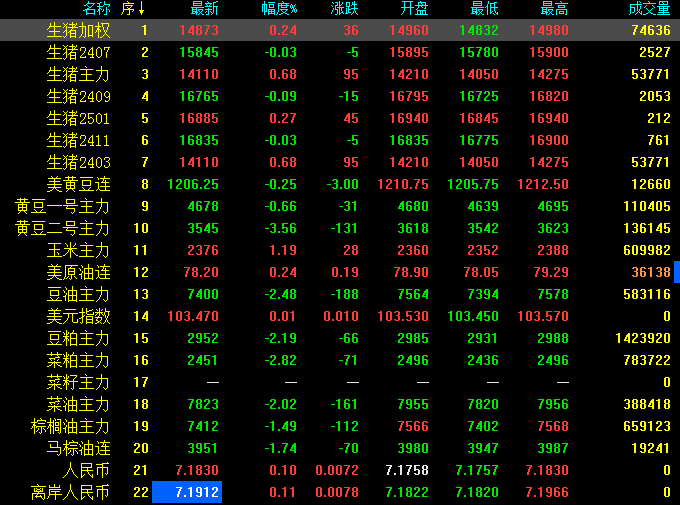Select the 菜籽主力 row
This screenshot has width=680, height=505.
tap(340, 382)
